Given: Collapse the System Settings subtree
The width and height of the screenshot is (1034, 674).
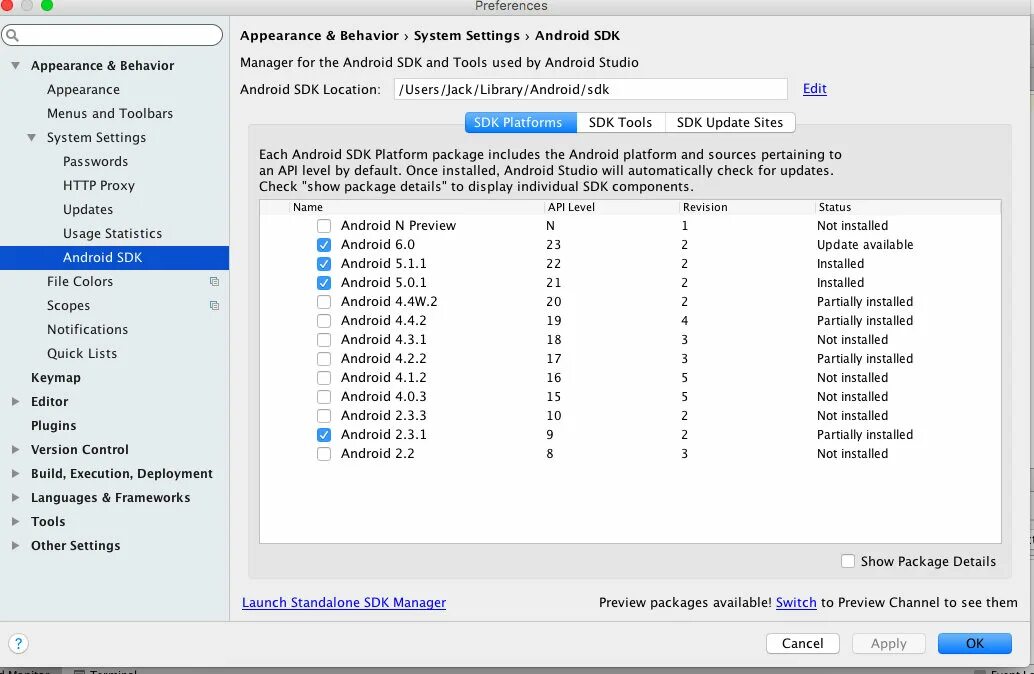Looking at the screenshot, I should pos(31,137).
